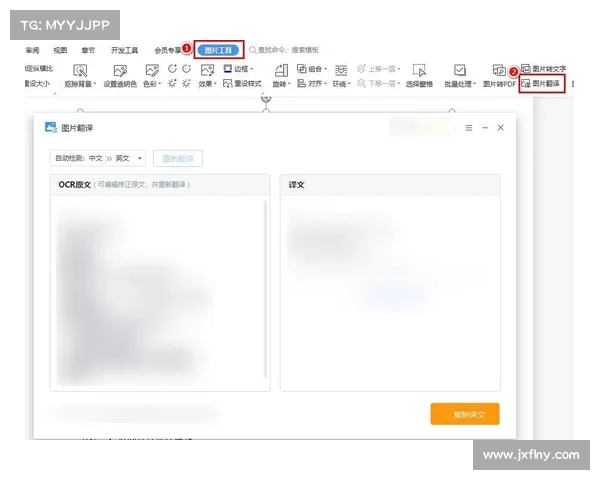600x480 pixels.
Task: Launch 图片转PDF picture to PDF
Action: [x=499, y=76]
